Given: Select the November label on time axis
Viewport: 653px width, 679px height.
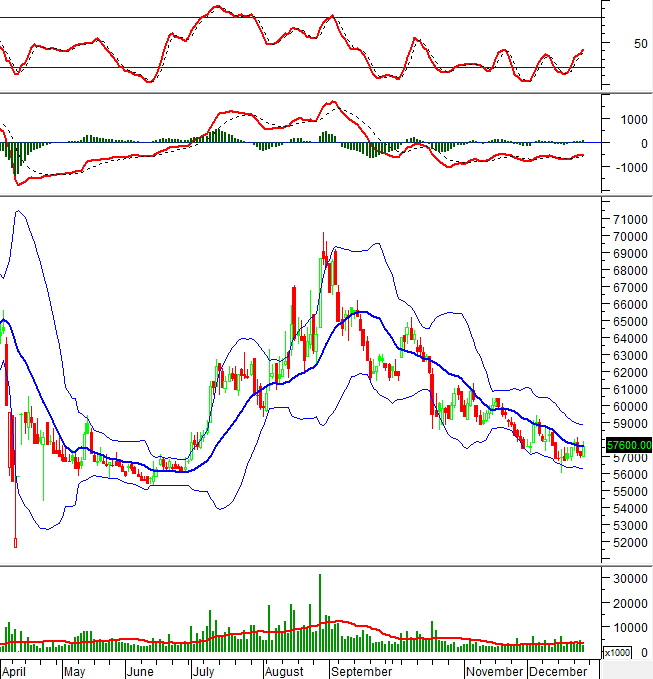Looking at the screenshot, I should click(494, 672).
